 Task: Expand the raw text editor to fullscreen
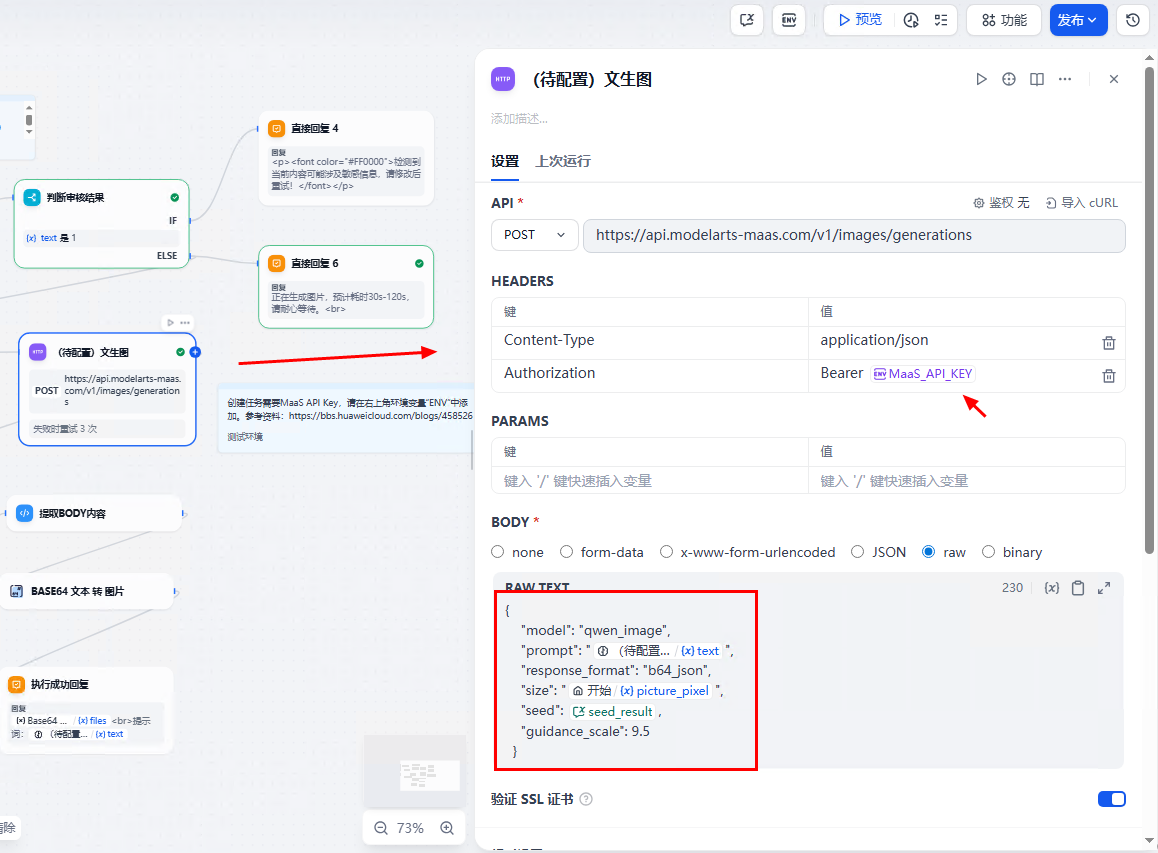coord(1104,588)
